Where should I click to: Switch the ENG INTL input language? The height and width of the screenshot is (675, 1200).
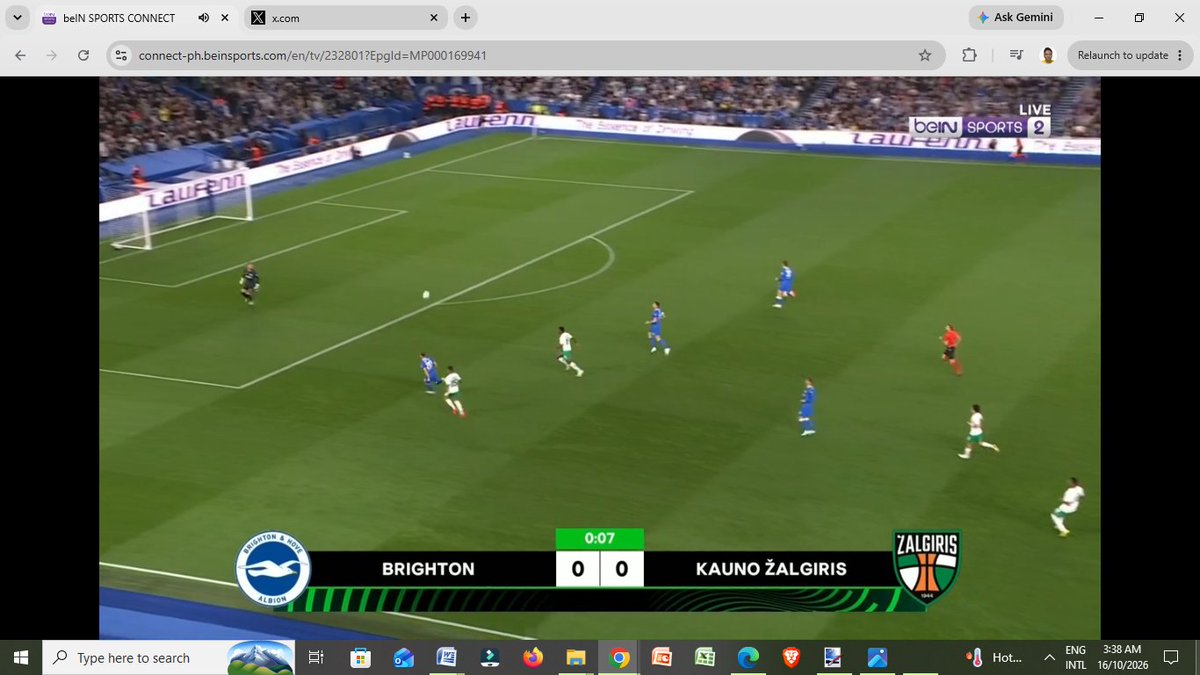click(x=1075, y=657)
